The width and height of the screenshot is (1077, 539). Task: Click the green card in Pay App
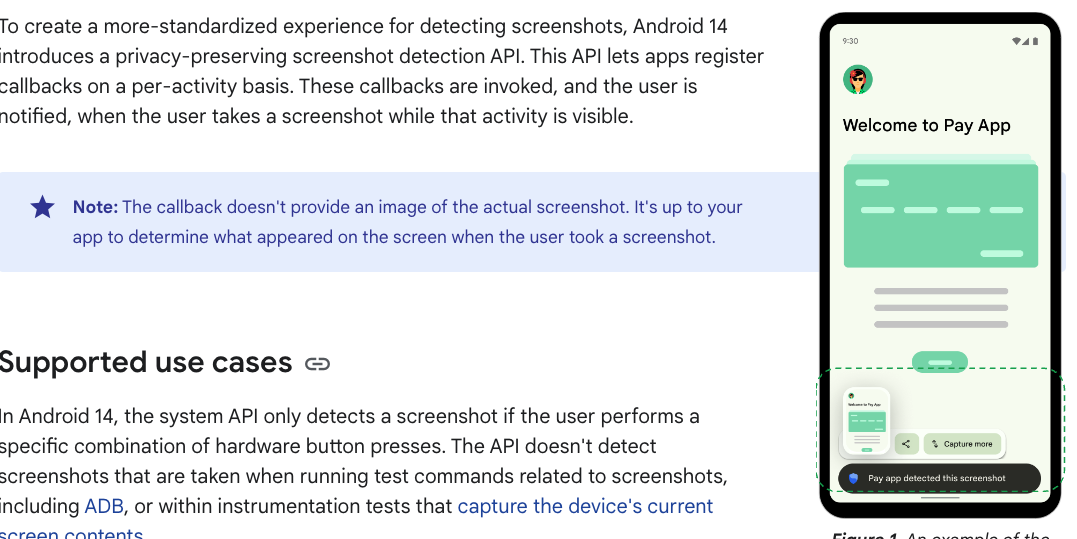[941, 215]
